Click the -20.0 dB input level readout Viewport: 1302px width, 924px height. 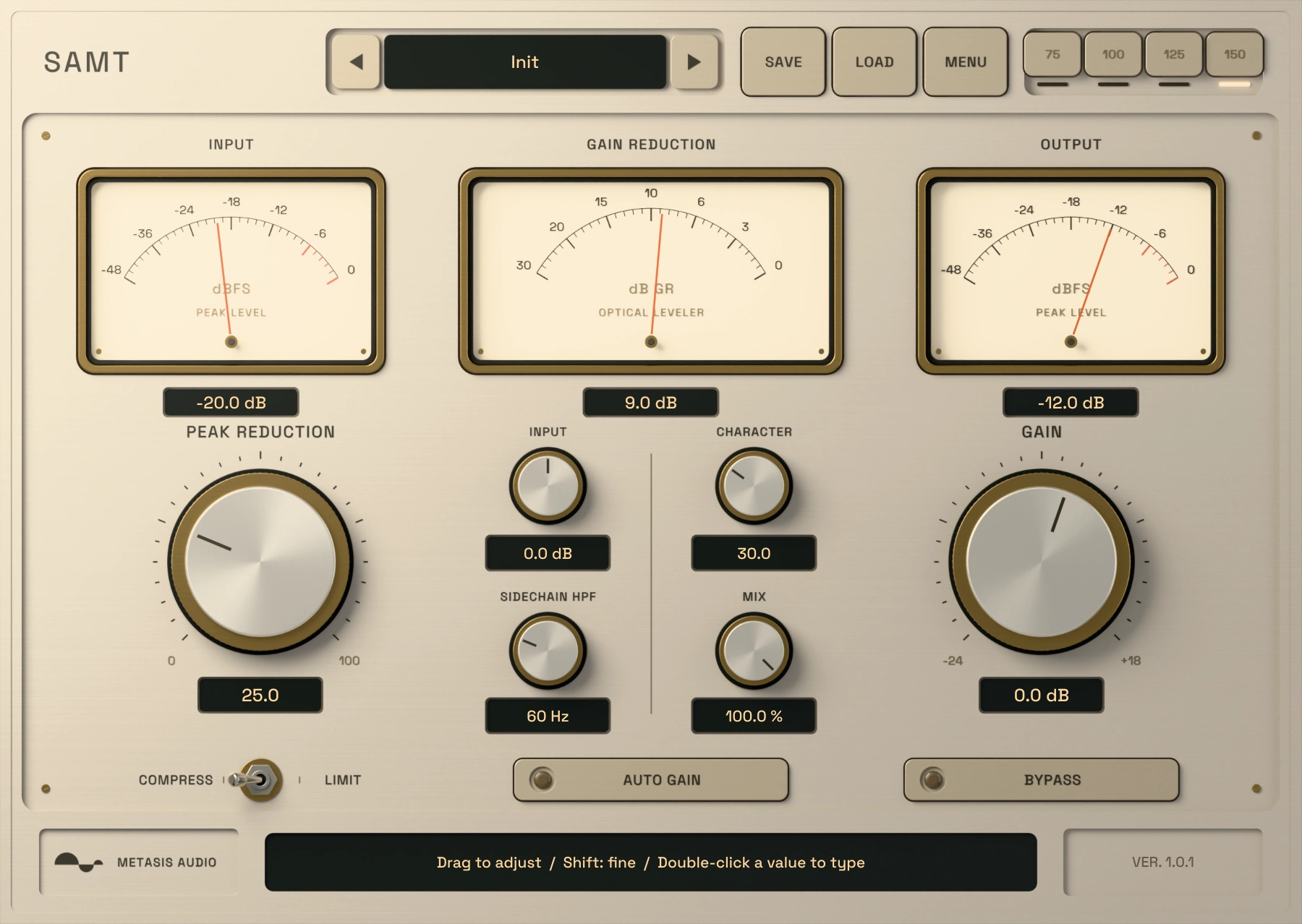pos(231,403)
